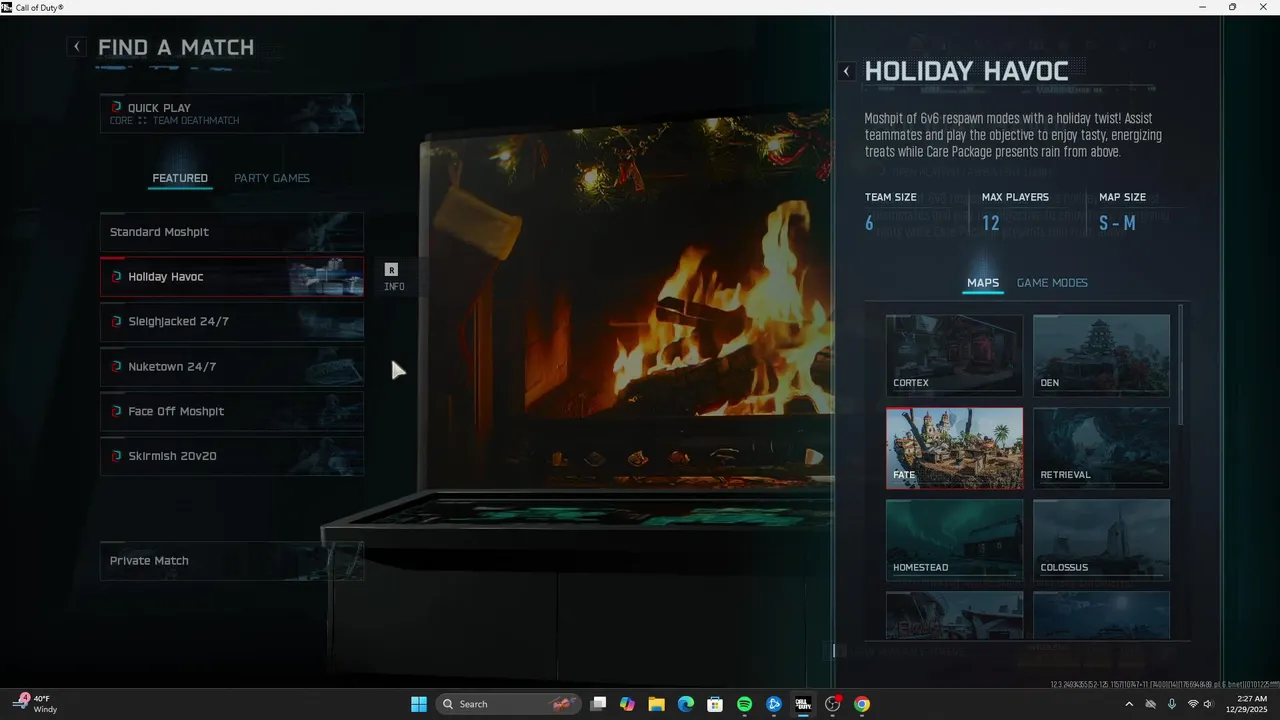Select Quick Play Team Deathmatch

pyautogui.click(x=232, y=114)
